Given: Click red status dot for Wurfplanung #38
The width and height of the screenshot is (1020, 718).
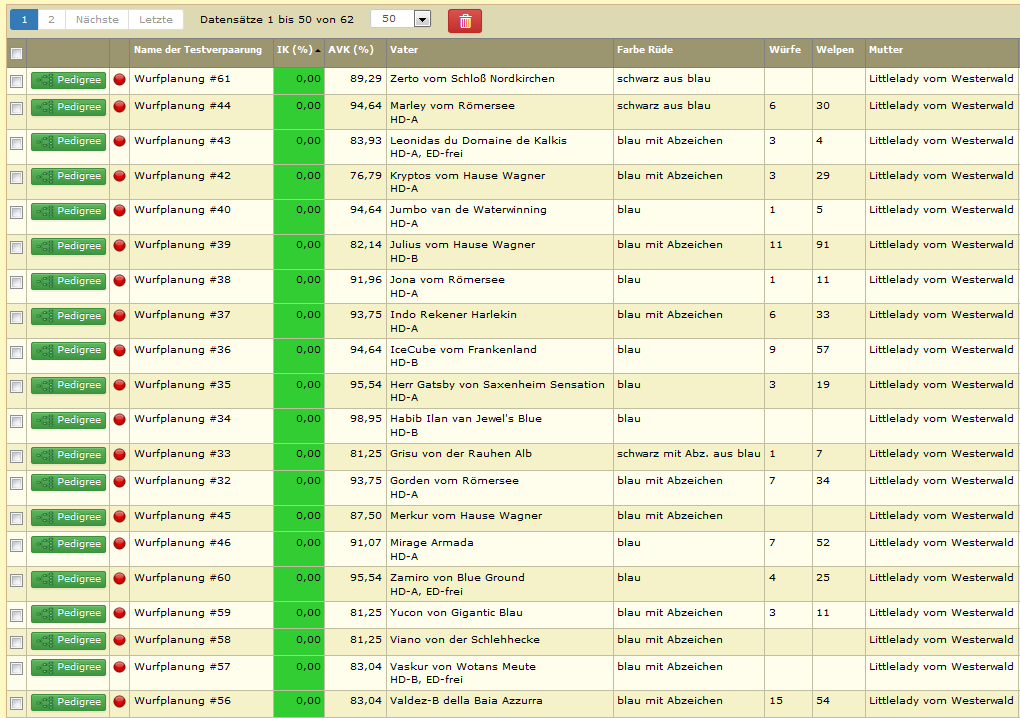Looking at the screenshot, I should 120,280.
